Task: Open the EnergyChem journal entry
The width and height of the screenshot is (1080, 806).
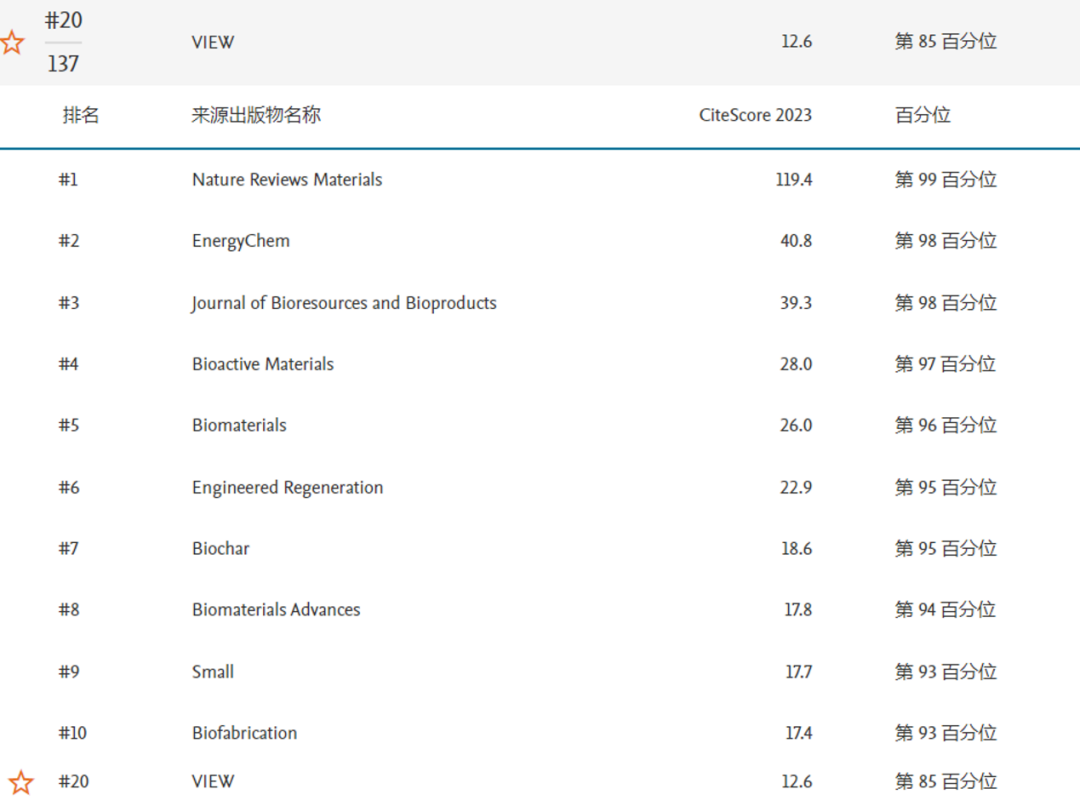Action: tap(241, 241)
